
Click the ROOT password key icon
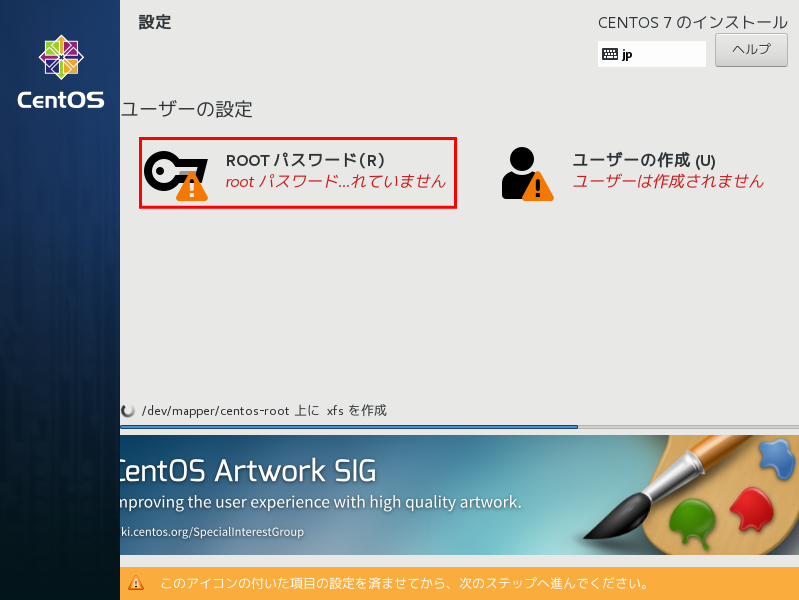click(170, 170)
